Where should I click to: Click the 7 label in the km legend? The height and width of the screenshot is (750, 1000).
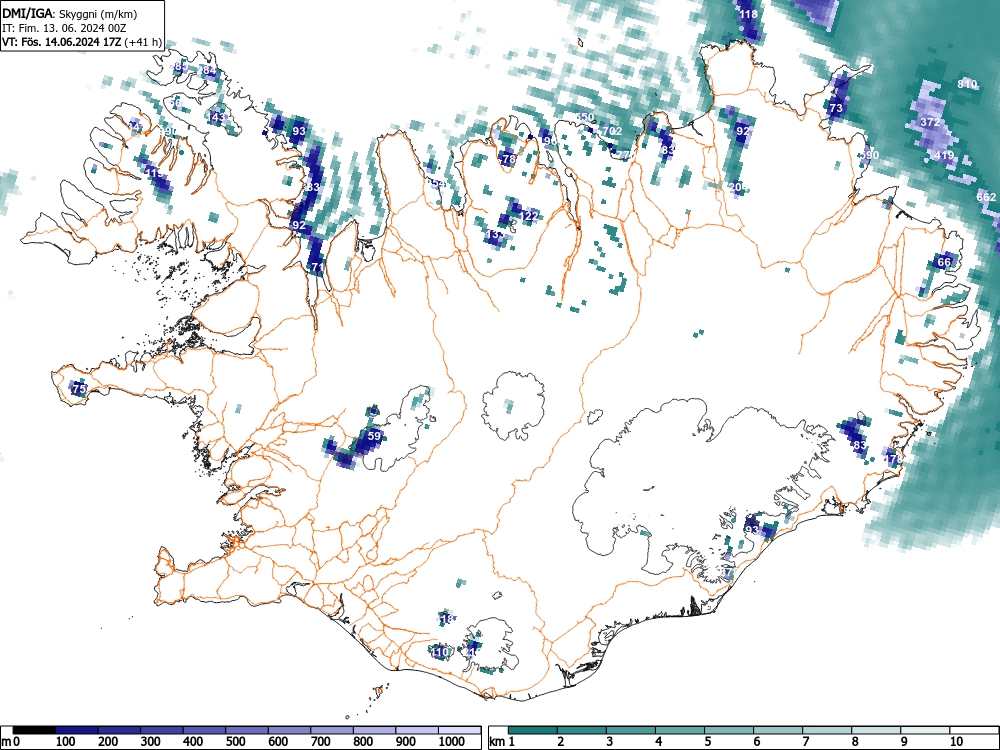tap(805, 742)
